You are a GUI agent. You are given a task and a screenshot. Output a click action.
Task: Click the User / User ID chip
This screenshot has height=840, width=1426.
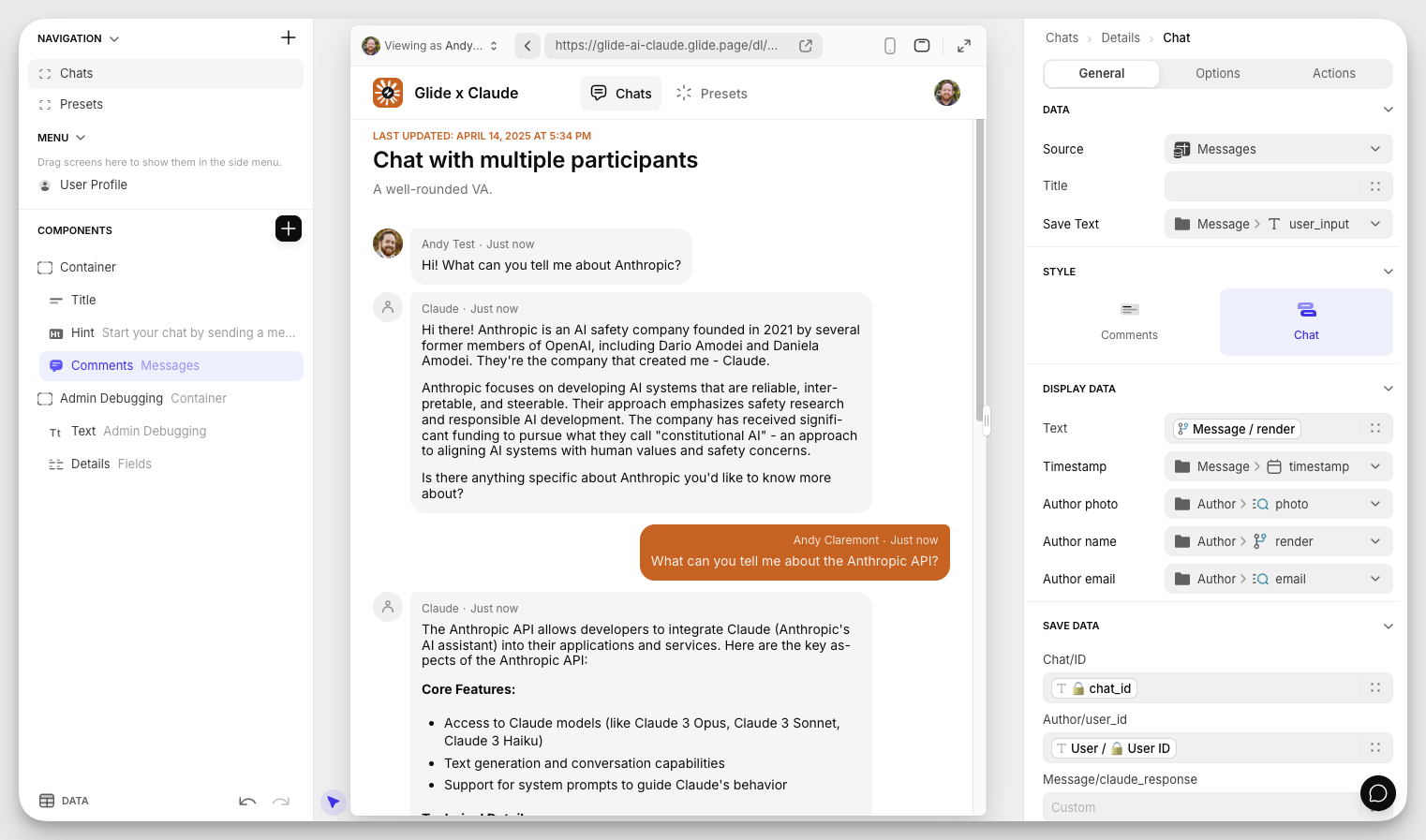pyautogui.click(x=1113, y=747)
